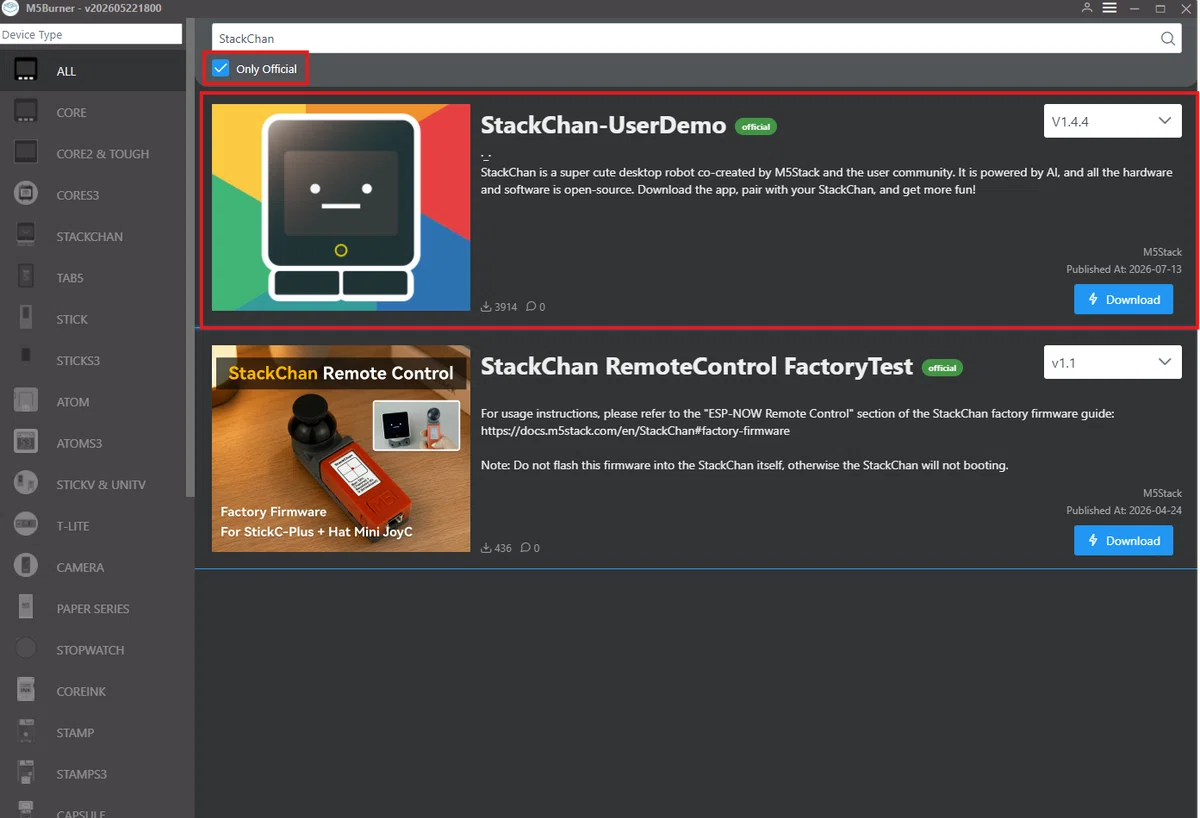Focus the StackChan search field
This screenshot has height=818, width=1200.
coord(685,39)
